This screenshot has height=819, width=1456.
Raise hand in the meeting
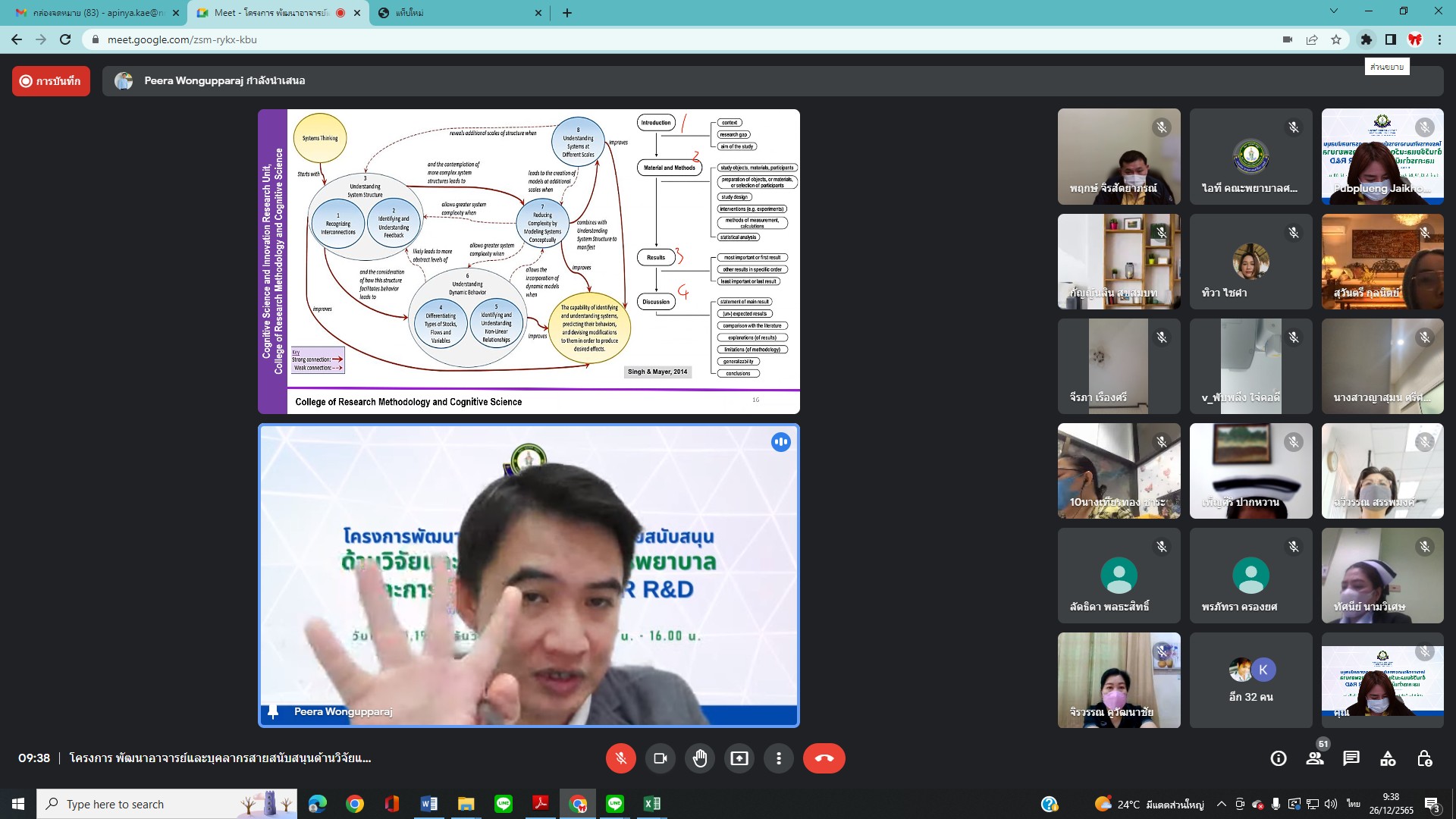coord(699,758)
